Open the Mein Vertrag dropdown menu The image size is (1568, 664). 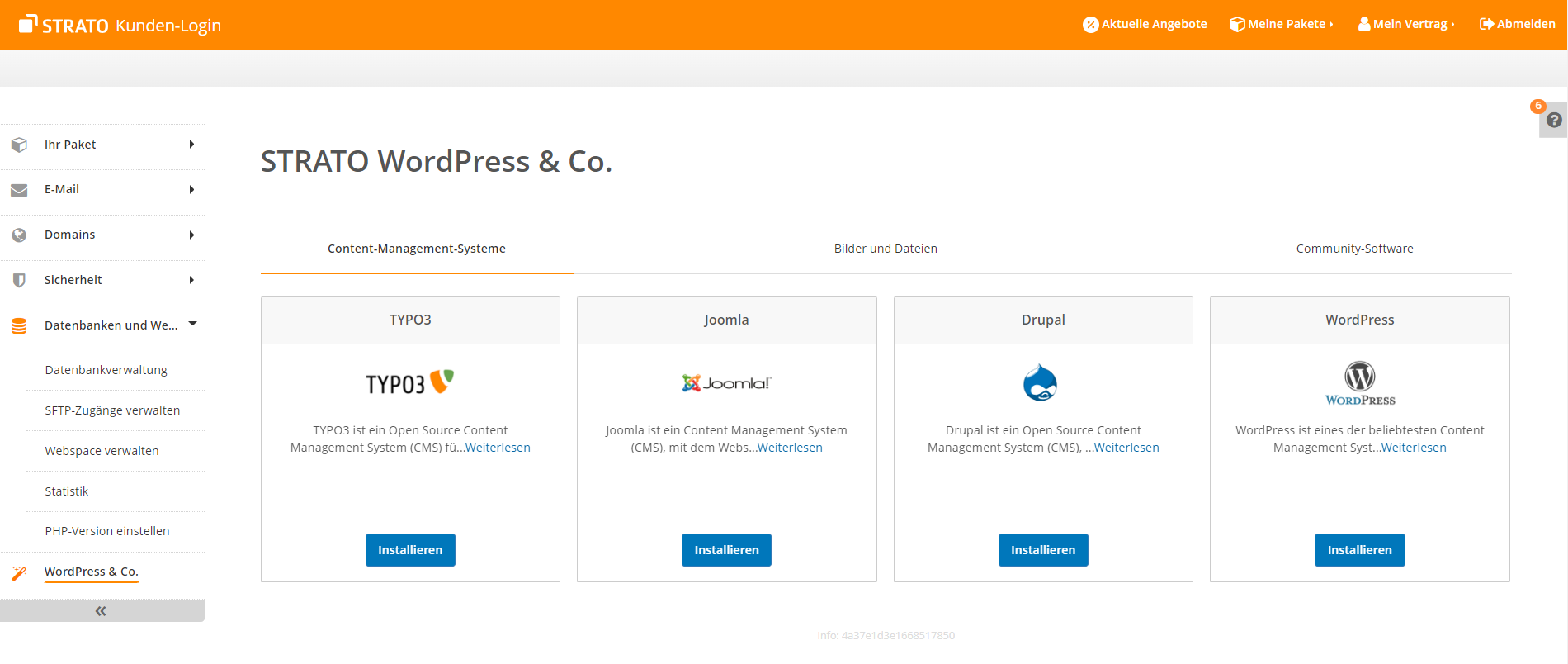point(1406,24)
